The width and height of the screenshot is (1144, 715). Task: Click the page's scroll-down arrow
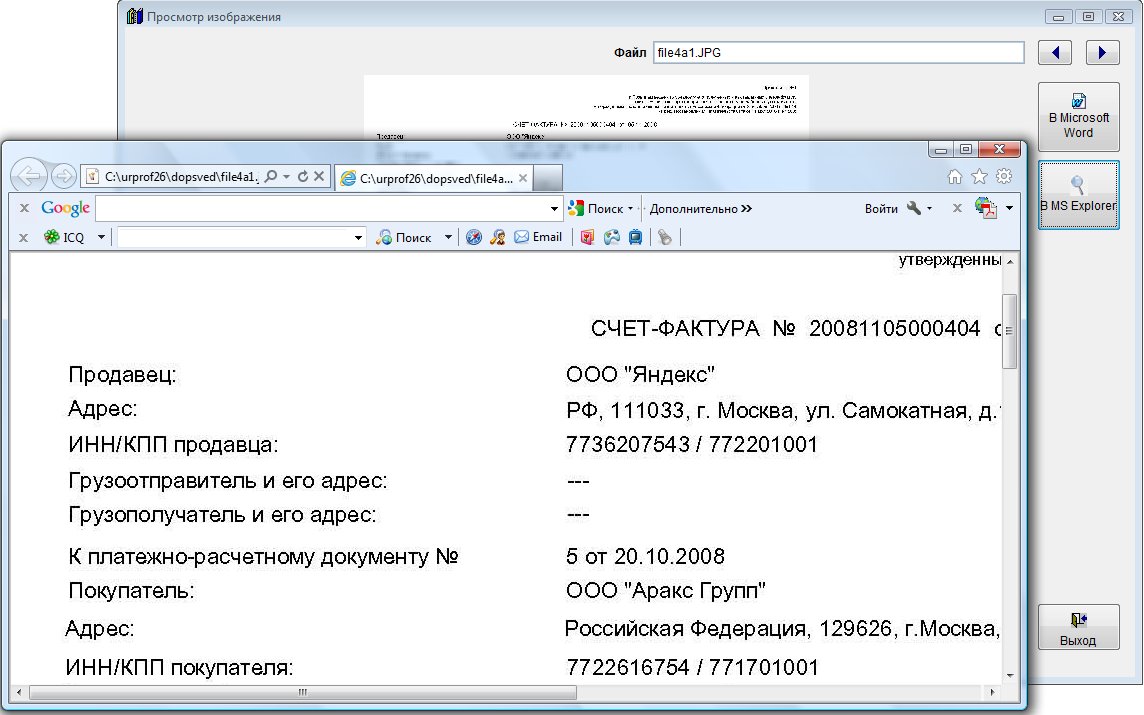coord(1010,675)
